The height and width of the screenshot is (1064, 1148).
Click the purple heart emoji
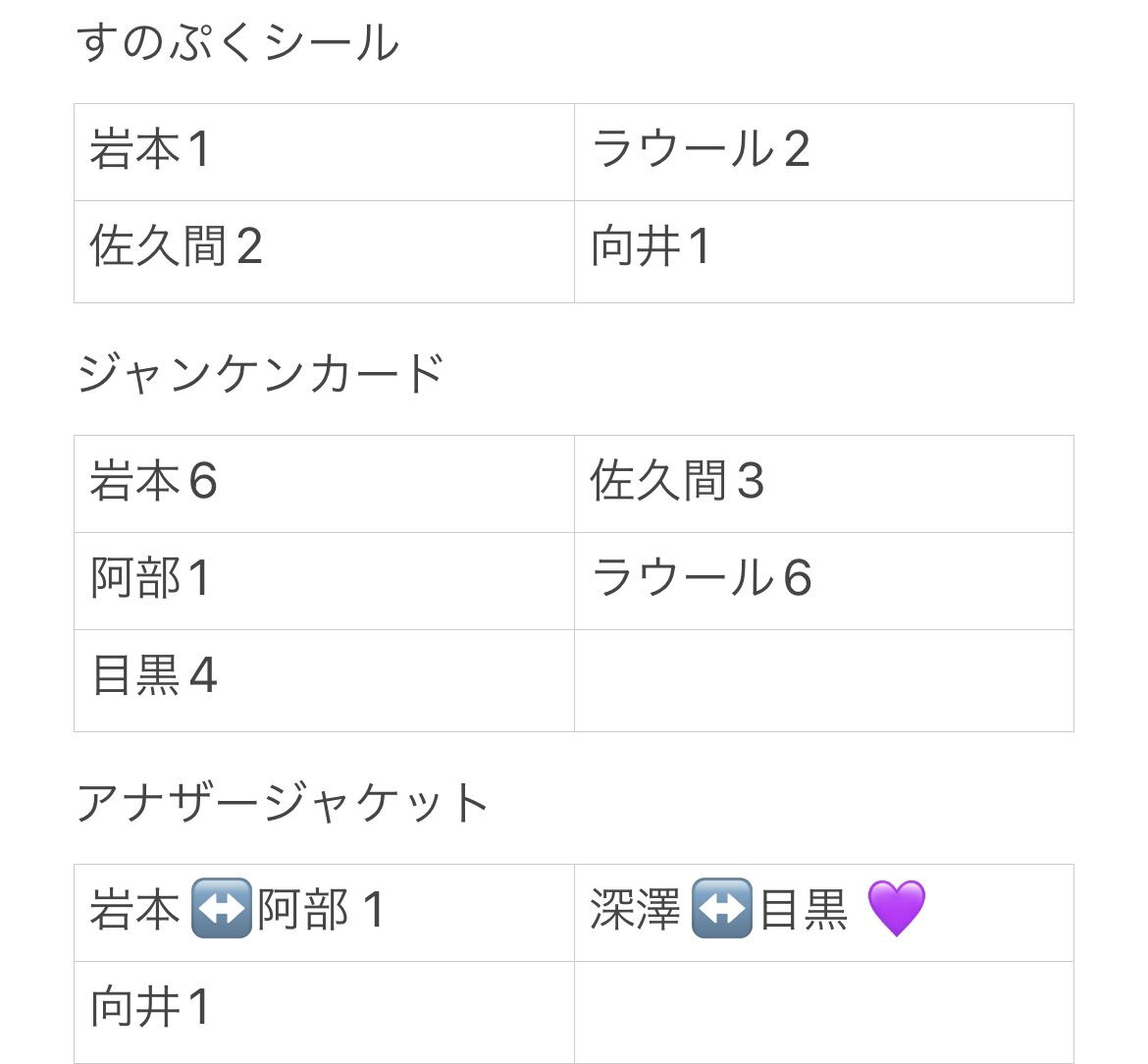897,909
